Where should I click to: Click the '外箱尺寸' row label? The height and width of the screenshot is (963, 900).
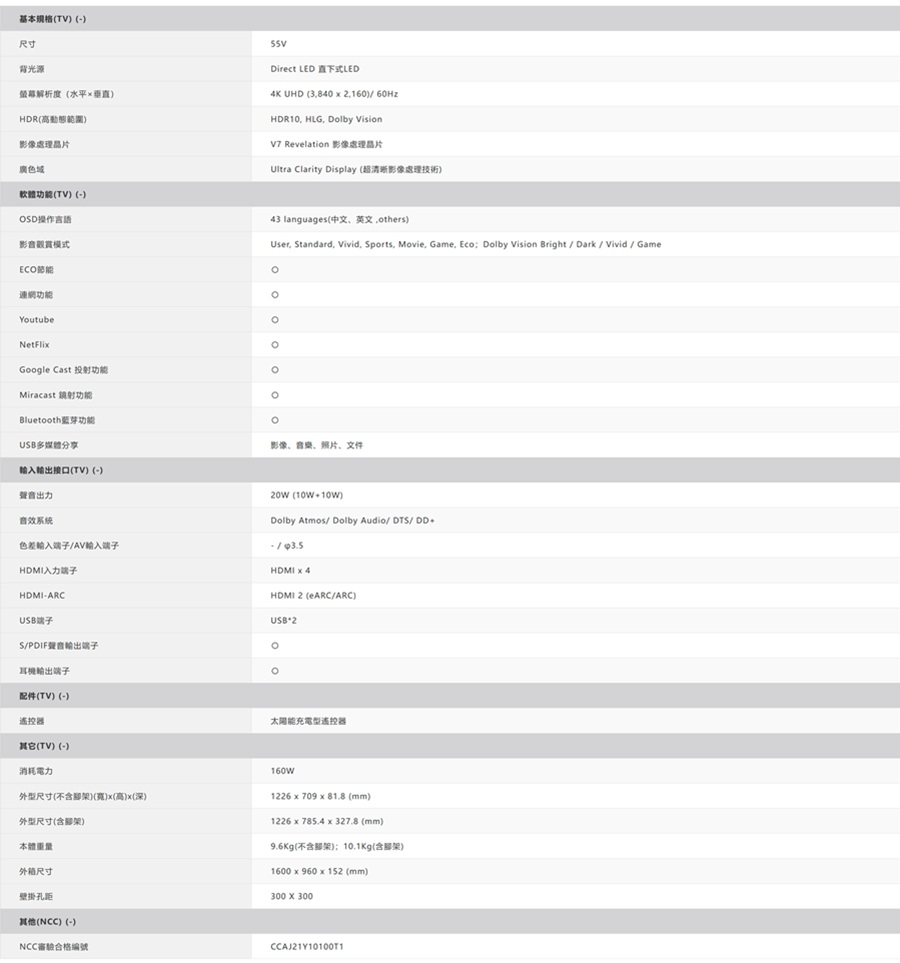coord(36,871)
